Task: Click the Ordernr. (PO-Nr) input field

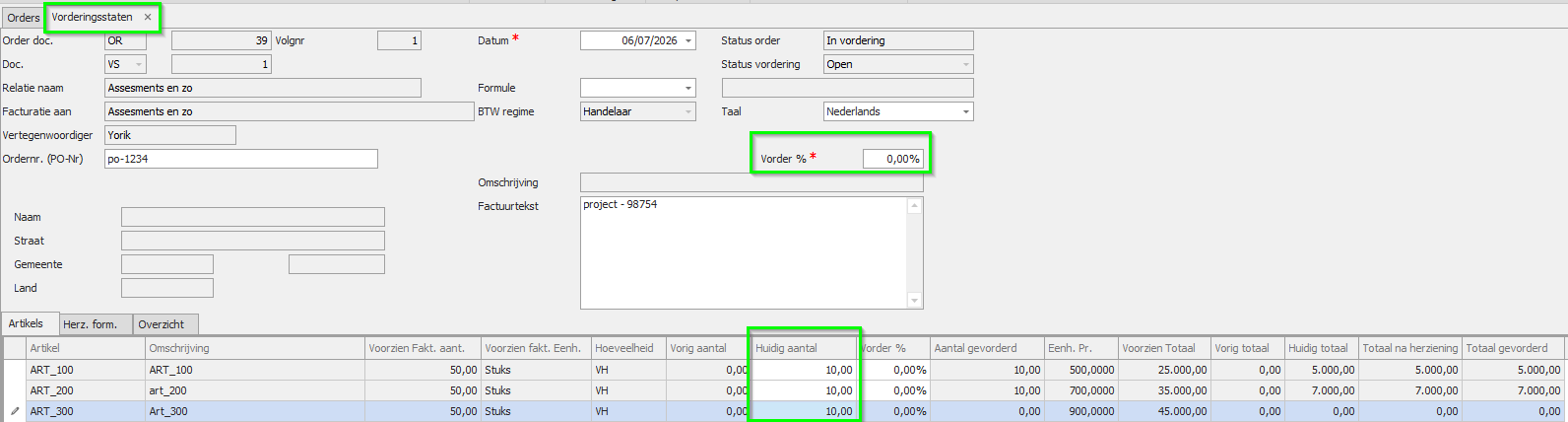Action: pyautogui.click(x=241, y=159)
